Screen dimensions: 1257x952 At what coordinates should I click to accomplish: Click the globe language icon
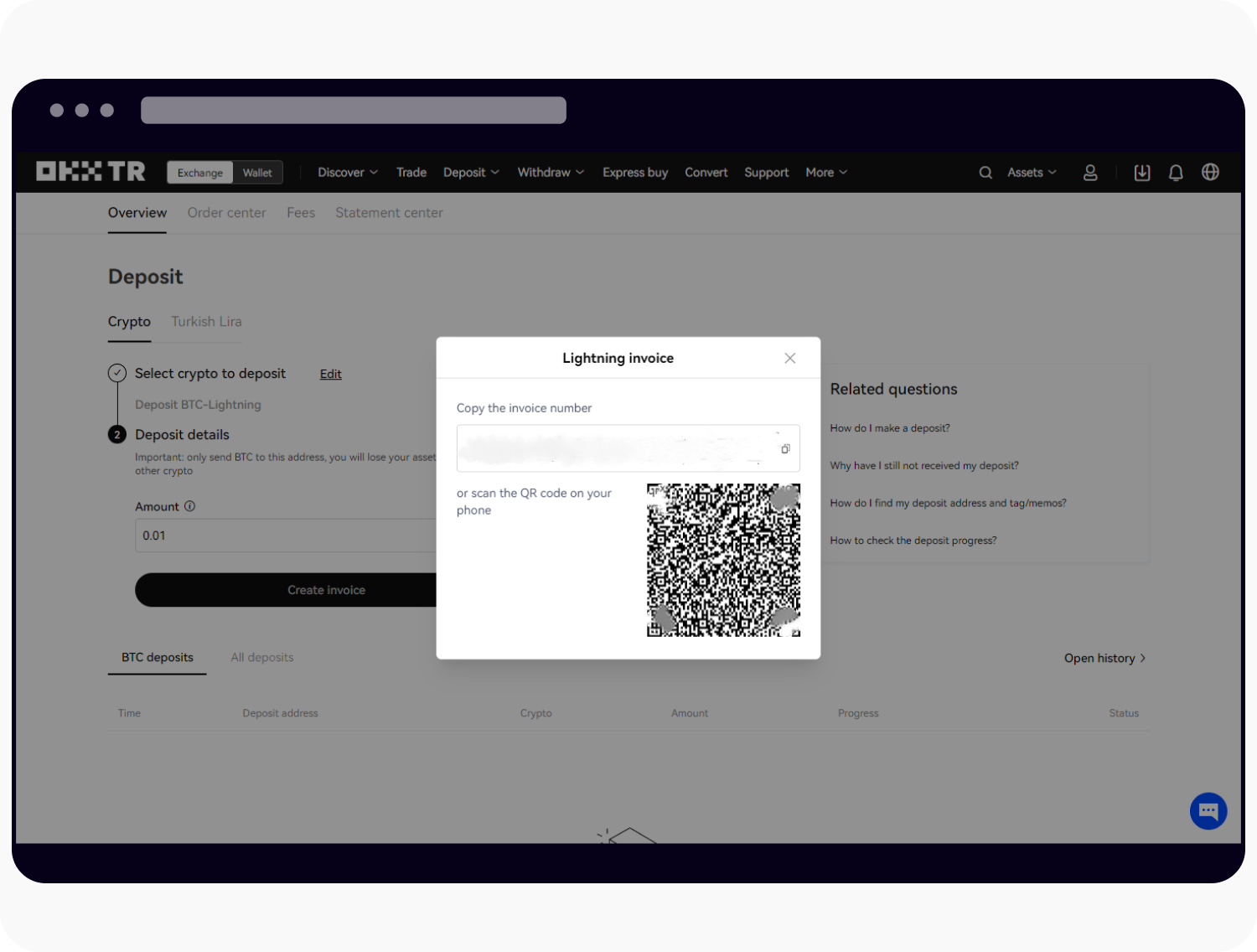(1209, 172)
